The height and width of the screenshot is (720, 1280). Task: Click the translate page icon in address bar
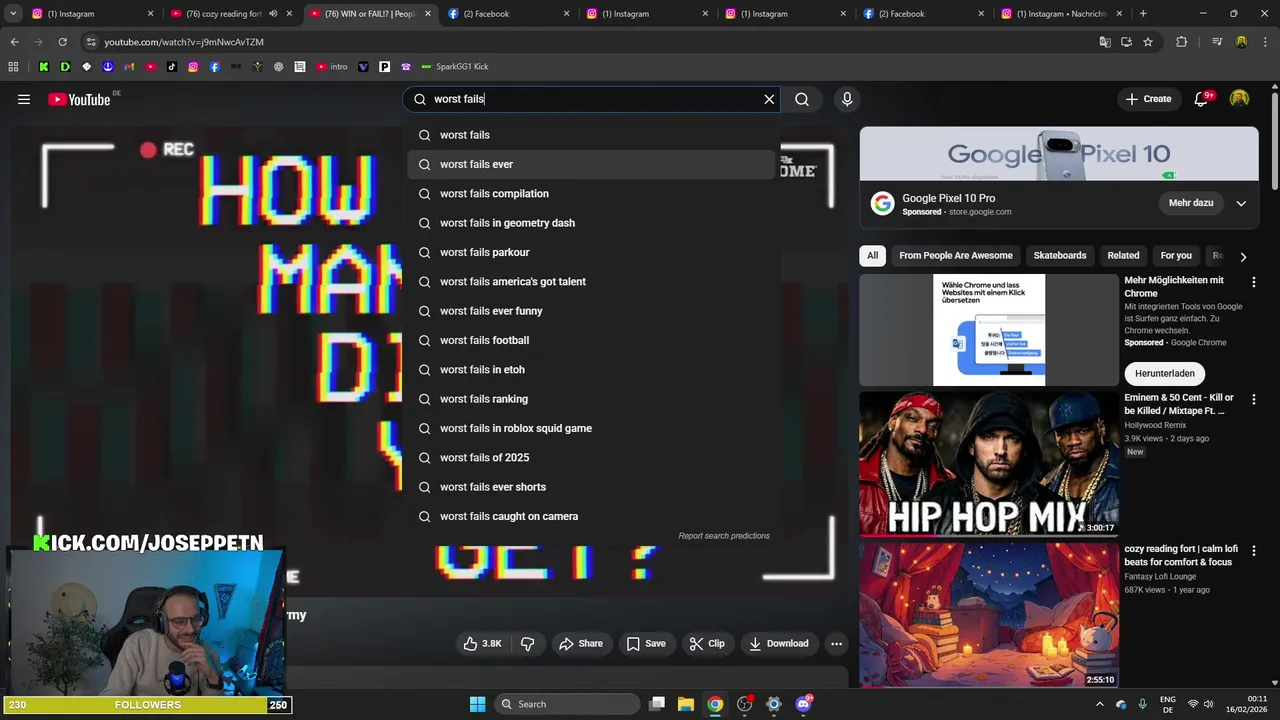coord(1105,42)
